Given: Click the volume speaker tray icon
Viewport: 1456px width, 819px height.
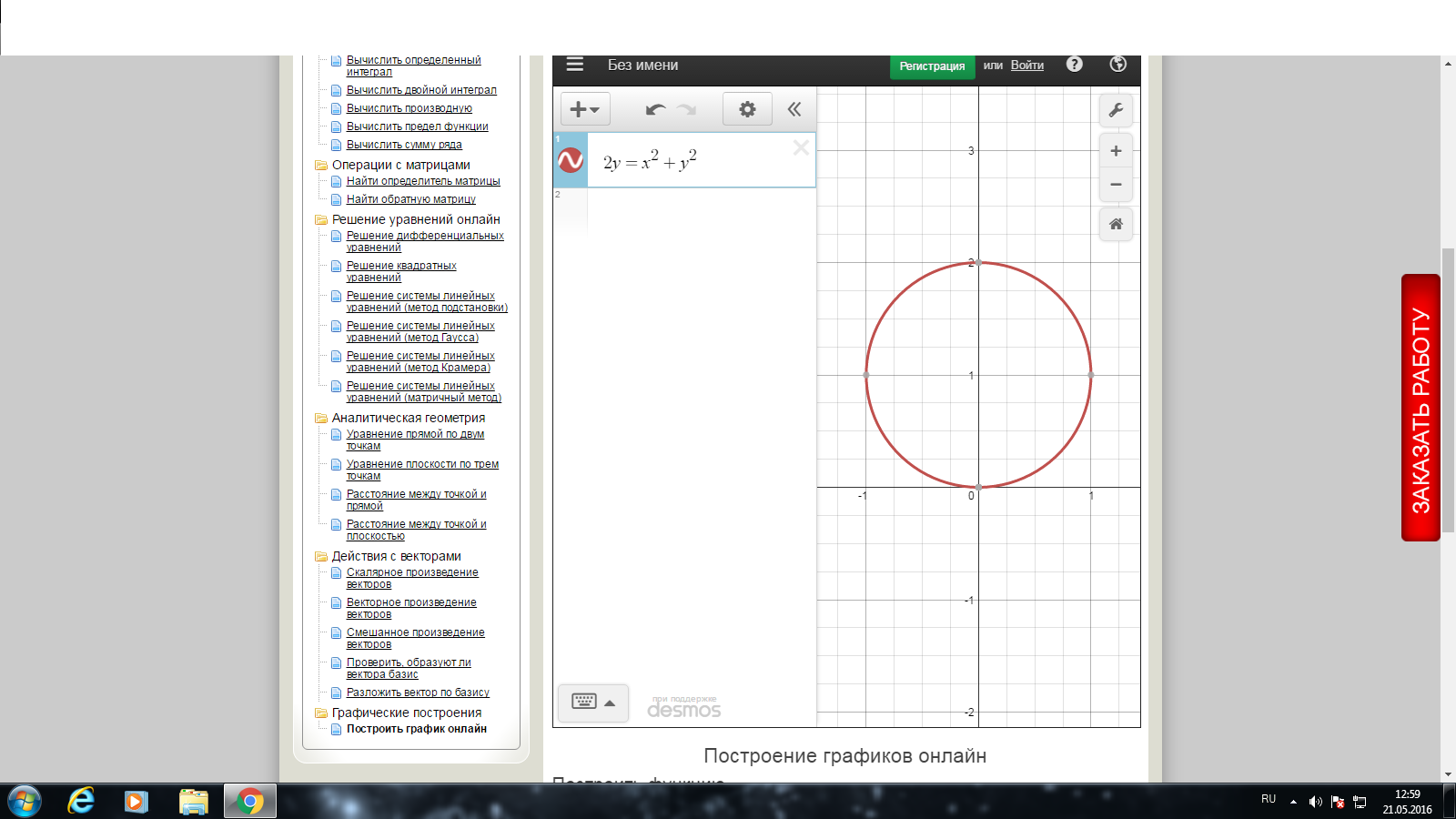Looking at the screenshot, I should coord(1315,801).
